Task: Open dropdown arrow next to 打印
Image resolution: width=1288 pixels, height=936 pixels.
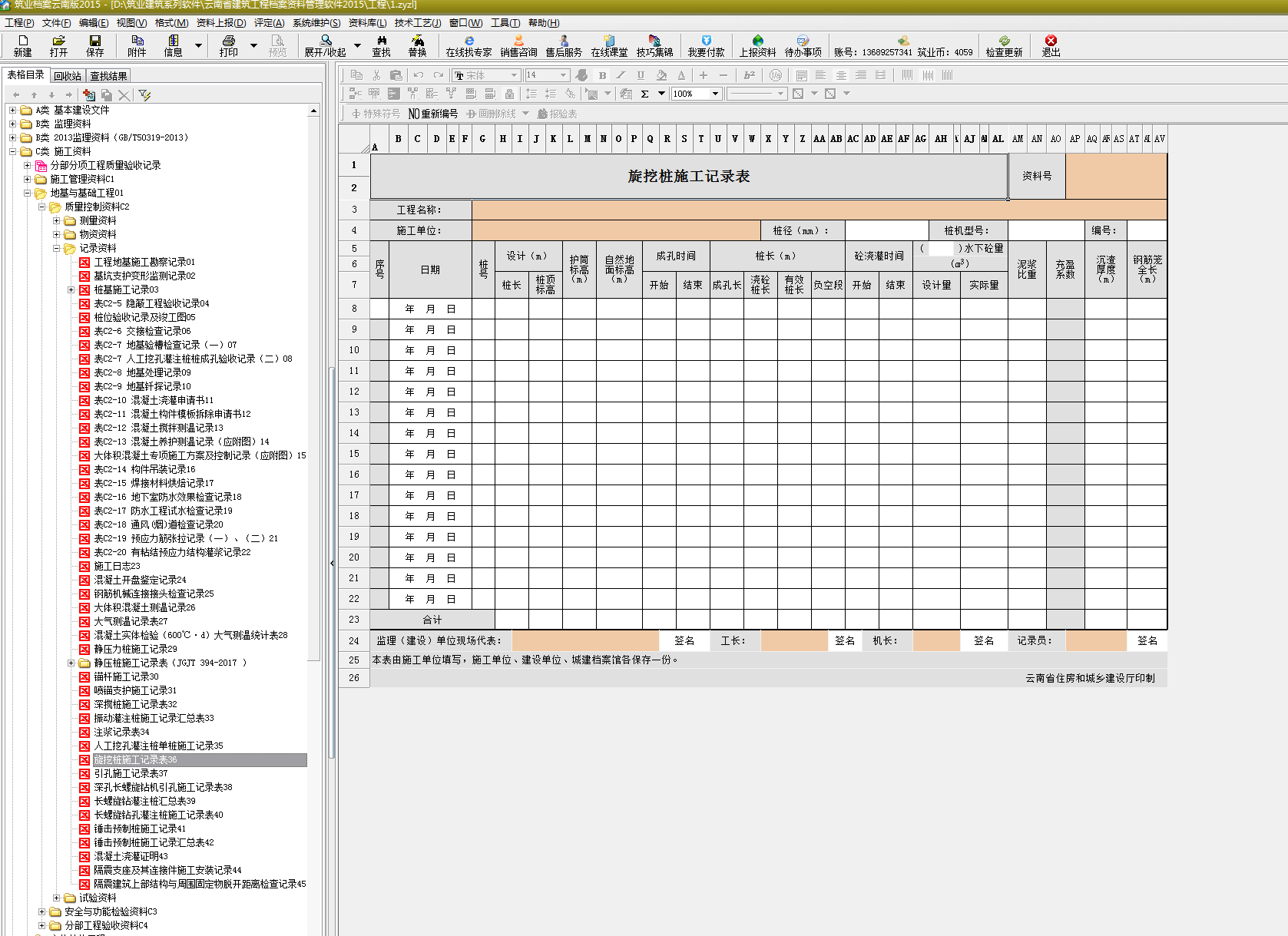Action: [x=254, y=46]
